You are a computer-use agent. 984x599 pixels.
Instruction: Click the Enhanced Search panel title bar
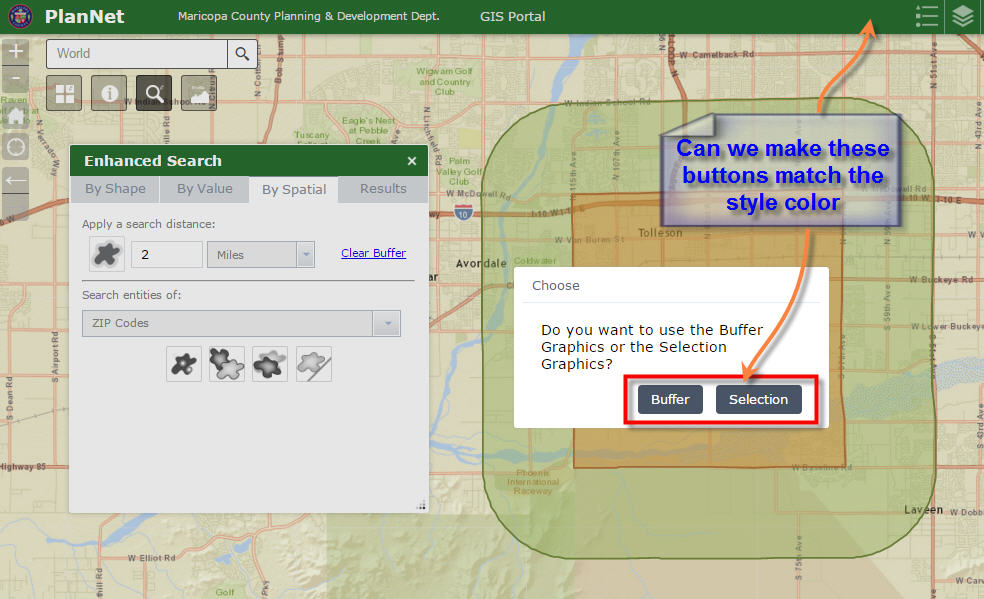coord(249,161)
